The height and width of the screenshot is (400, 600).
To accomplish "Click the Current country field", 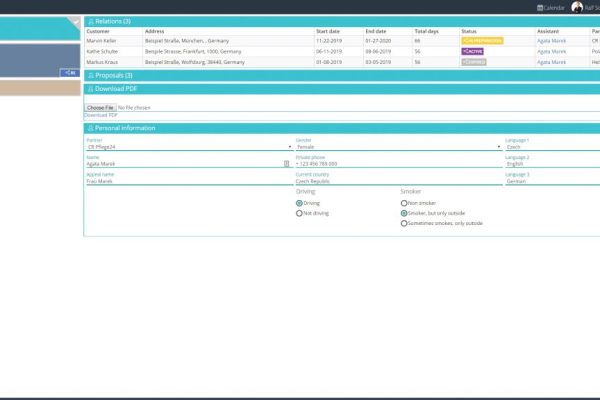I will (x=399, y=181).
